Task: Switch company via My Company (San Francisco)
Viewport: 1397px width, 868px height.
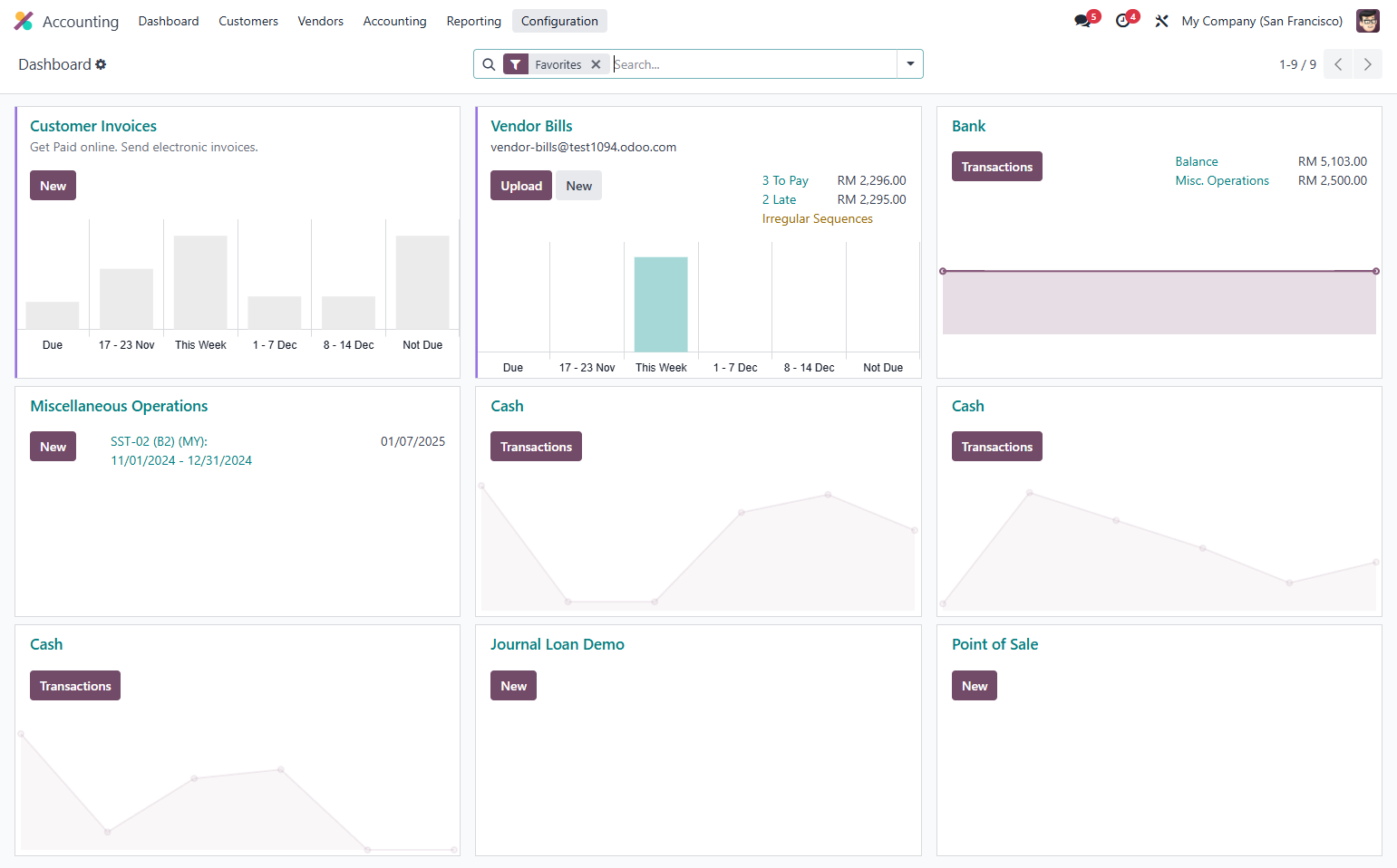Action: pos(1262,21)
